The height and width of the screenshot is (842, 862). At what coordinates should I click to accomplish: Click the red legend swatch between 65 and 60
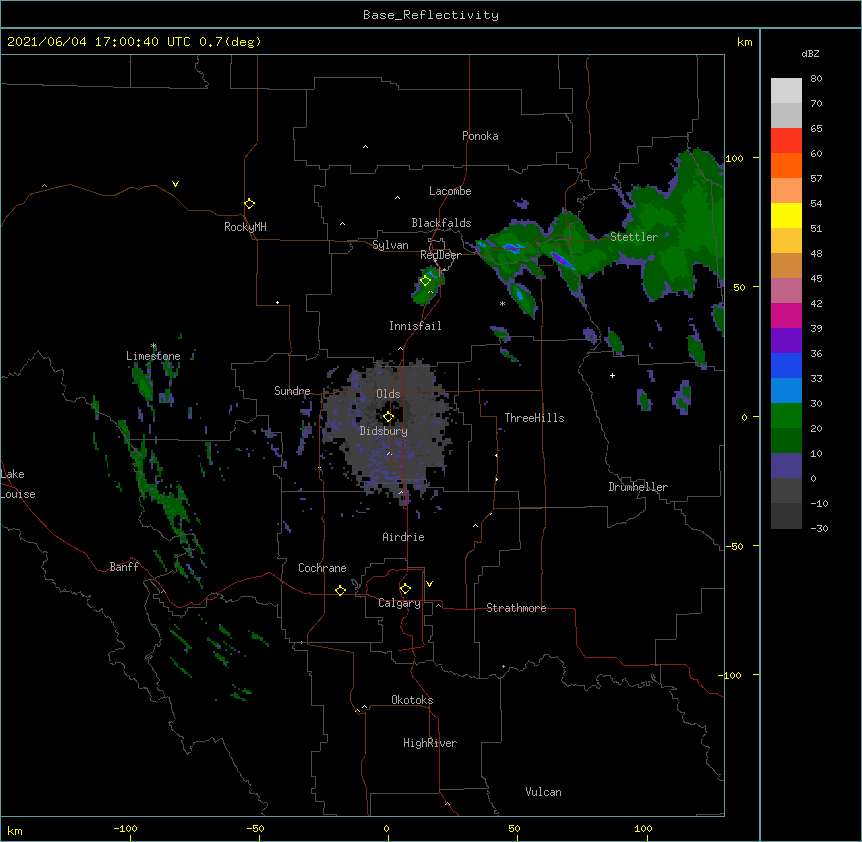point(786,141)
